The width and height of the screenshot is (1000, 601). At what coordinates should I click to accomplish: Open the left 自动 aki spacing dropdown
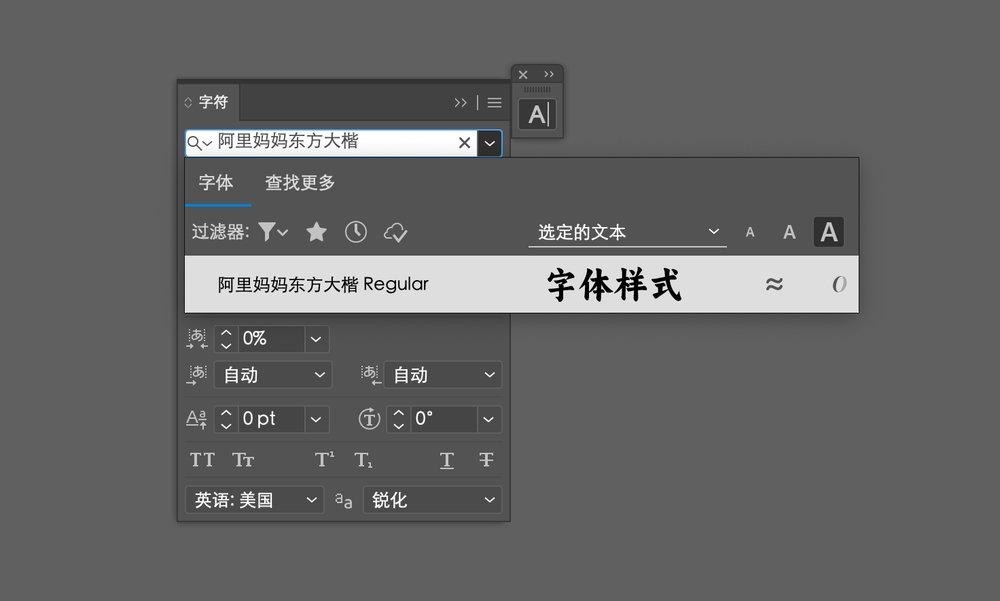[273, 375]
